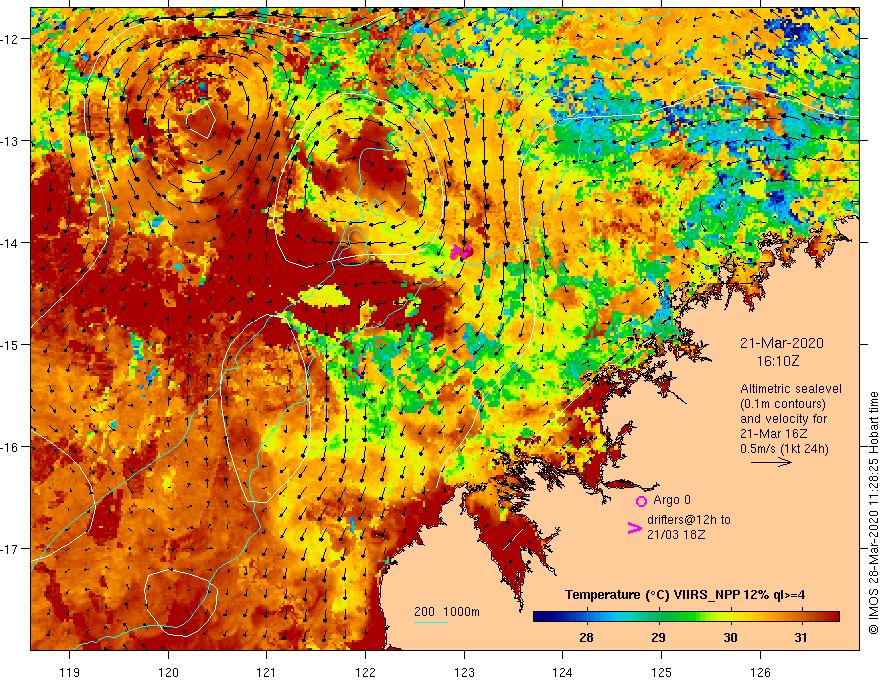Image resolution: width=880 pixels, height=680 pixels.
Task: Click the 'Altimetric sealevel' text
Action: 791,389
